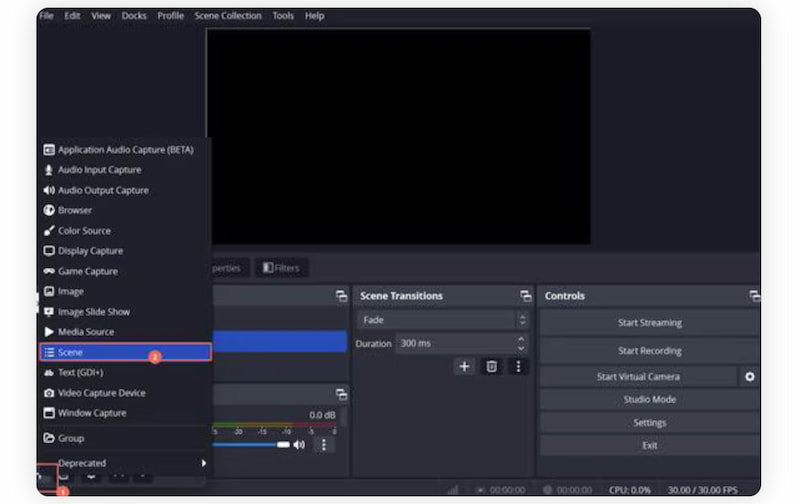Image resolution: width=800 pixels, height=504 pixels.
Task: Open the Fade transition dropdown
Action: pos(442,320)
